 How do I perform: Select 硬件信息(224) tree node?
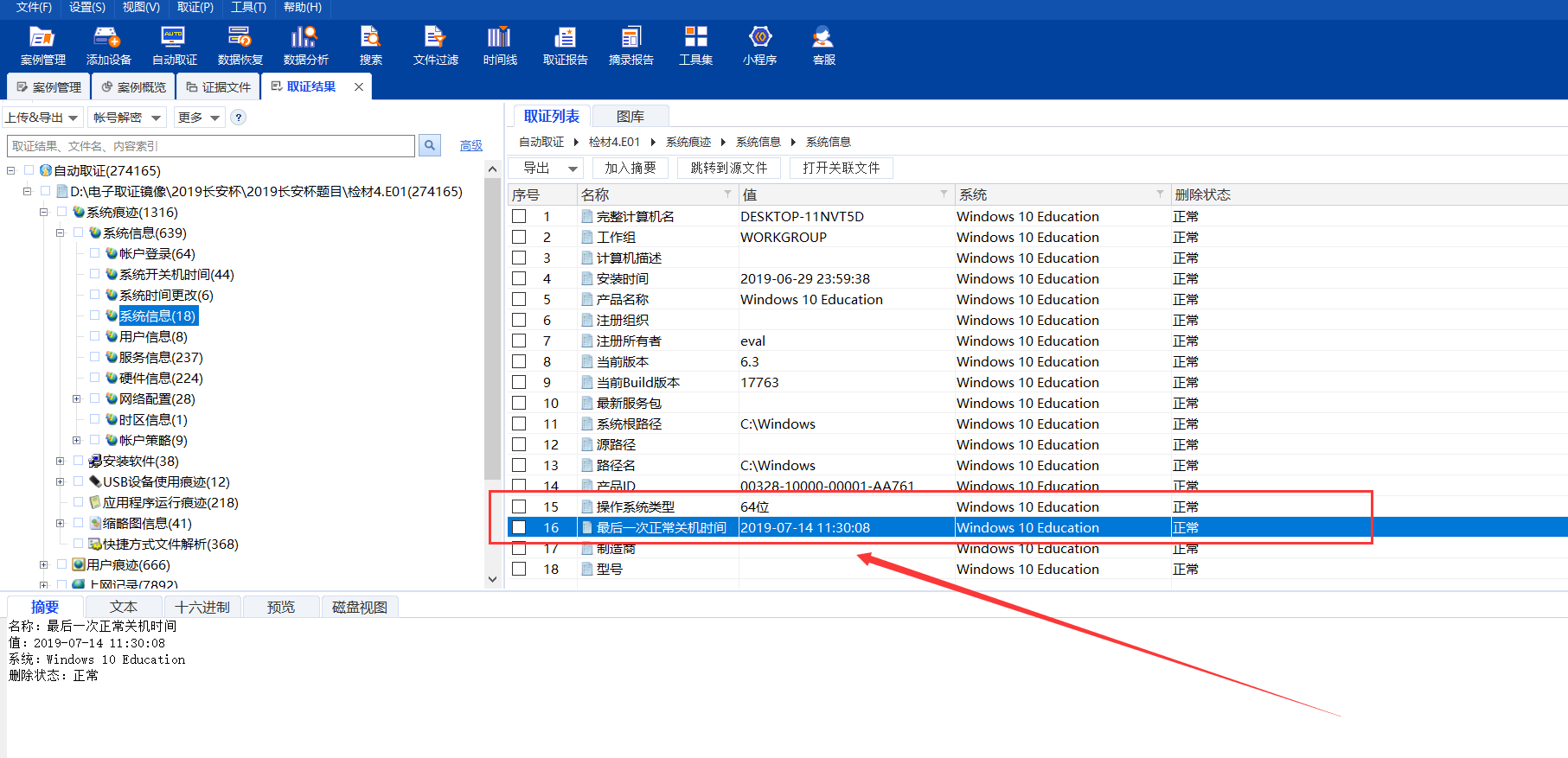(x=161, y=378)
